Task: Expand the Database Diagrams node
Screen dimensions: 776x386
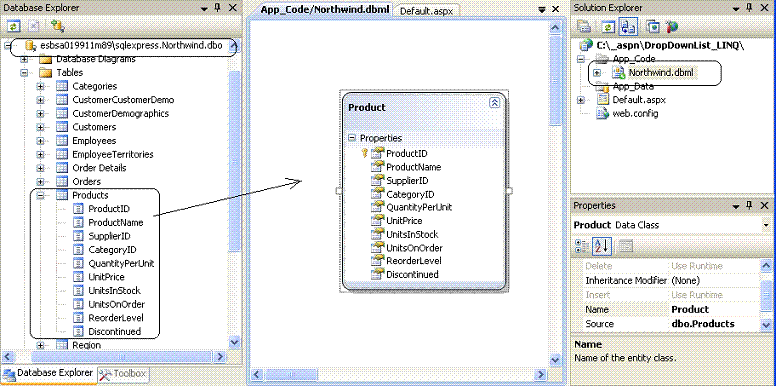Action: [24, 59]
